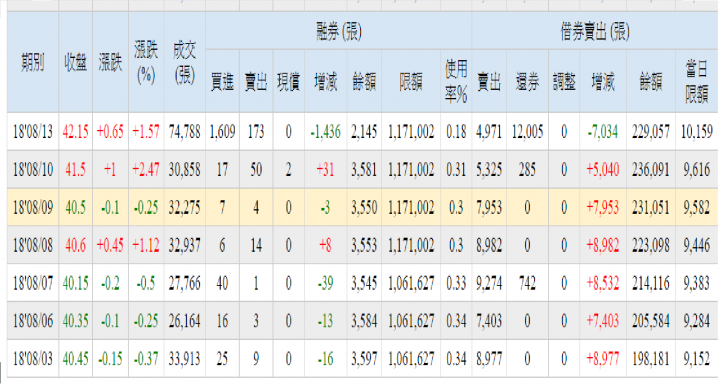
Task: Click the returned shares value 285
Action: [527, 170]
